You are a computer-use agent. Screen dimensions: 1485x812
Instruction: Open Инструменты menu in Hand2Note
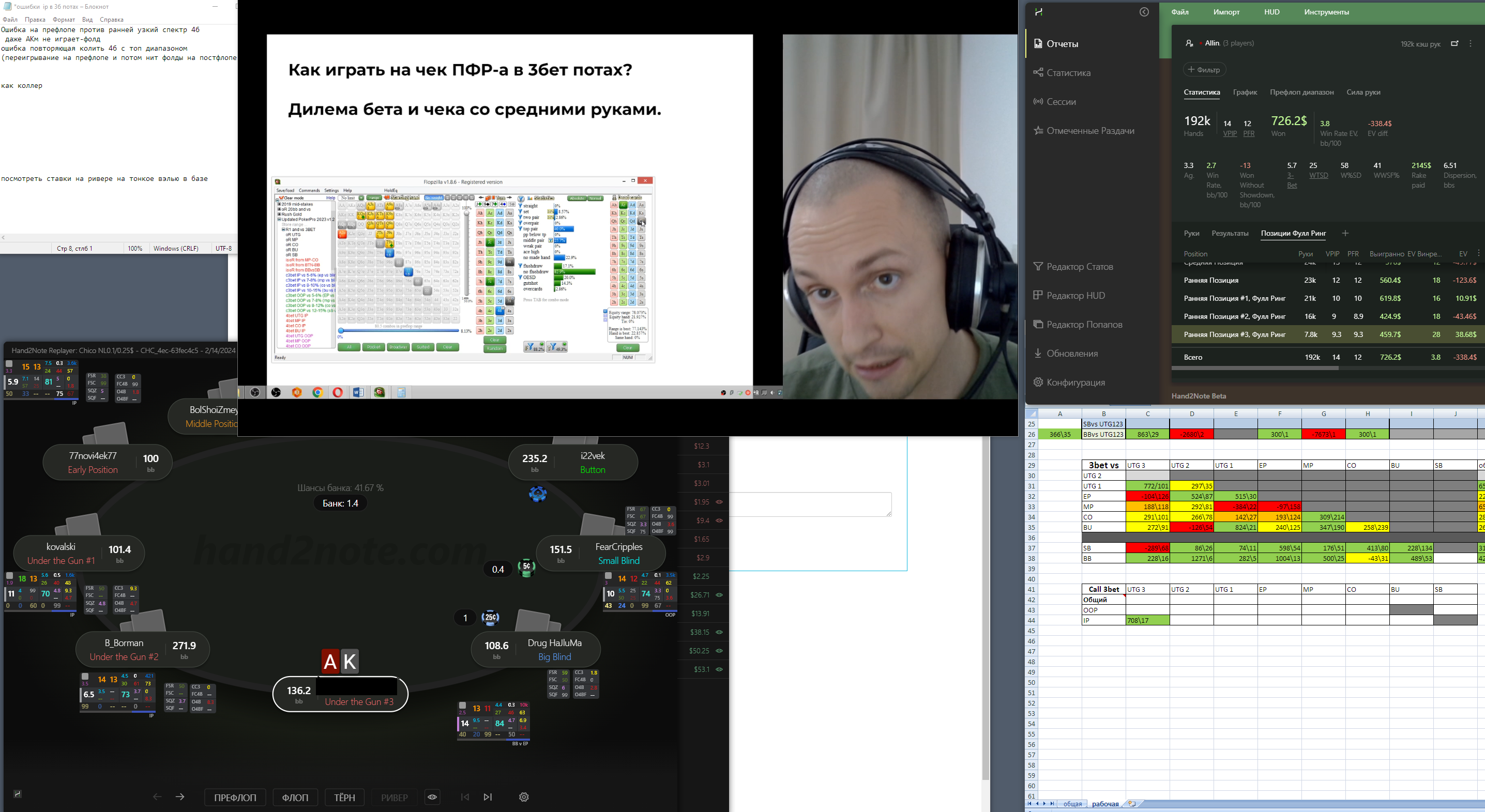point(1326,12)
